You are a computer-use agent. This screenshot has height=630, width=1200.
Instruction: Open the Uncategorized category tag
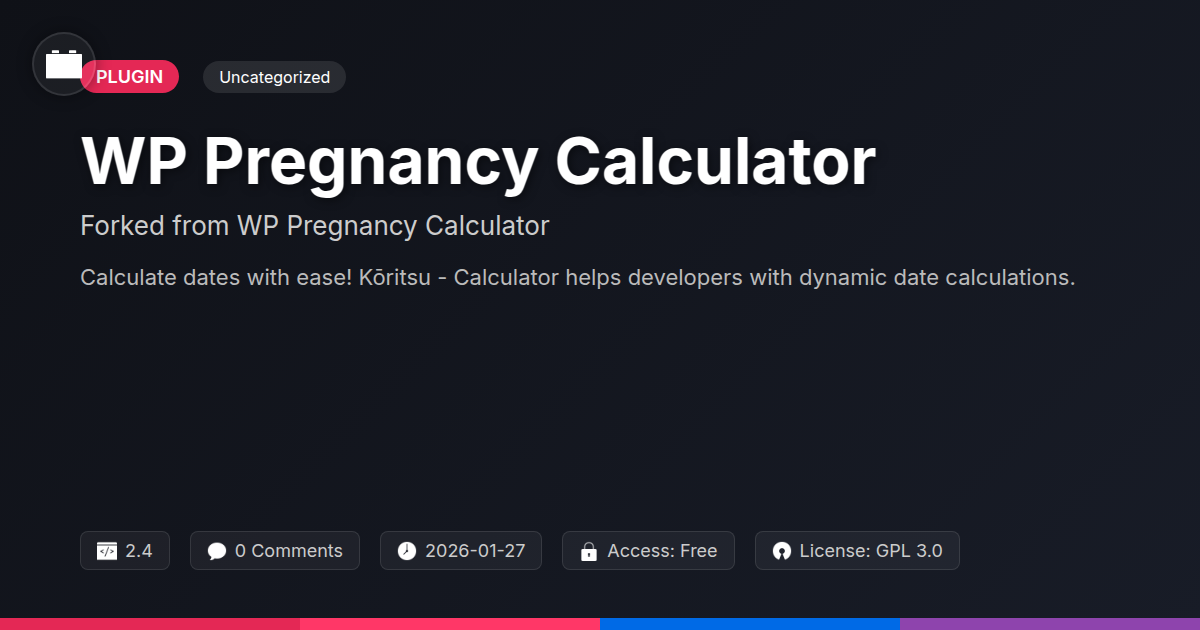click(274, 77)
